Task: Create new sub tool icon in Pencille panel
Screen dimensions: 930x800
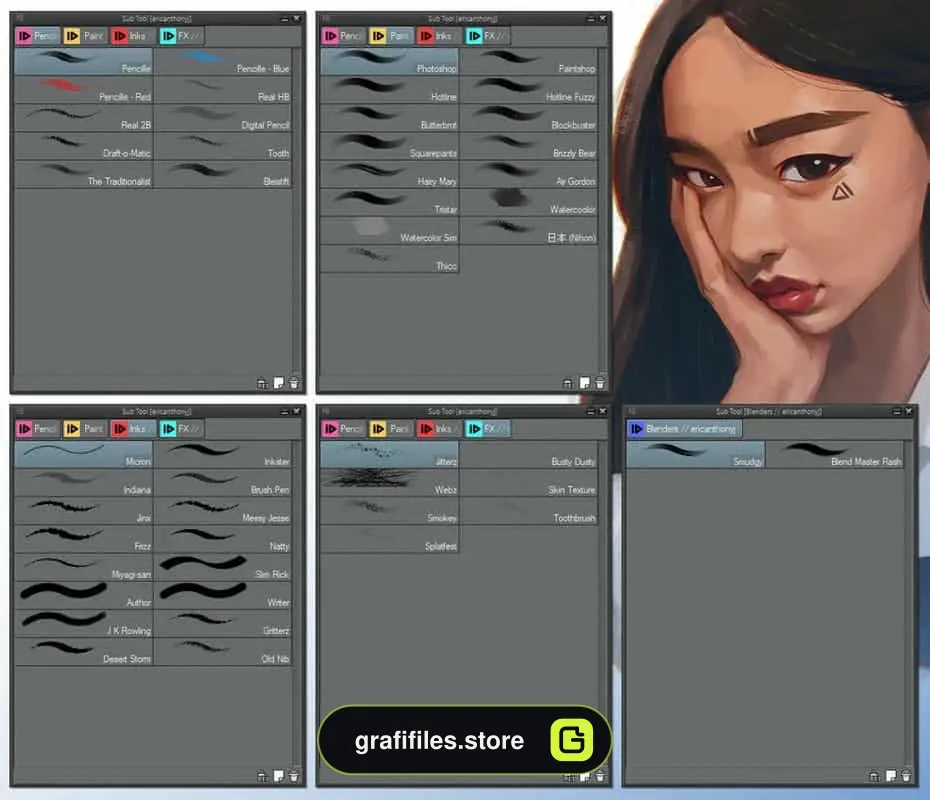Action: click(279, 383)
